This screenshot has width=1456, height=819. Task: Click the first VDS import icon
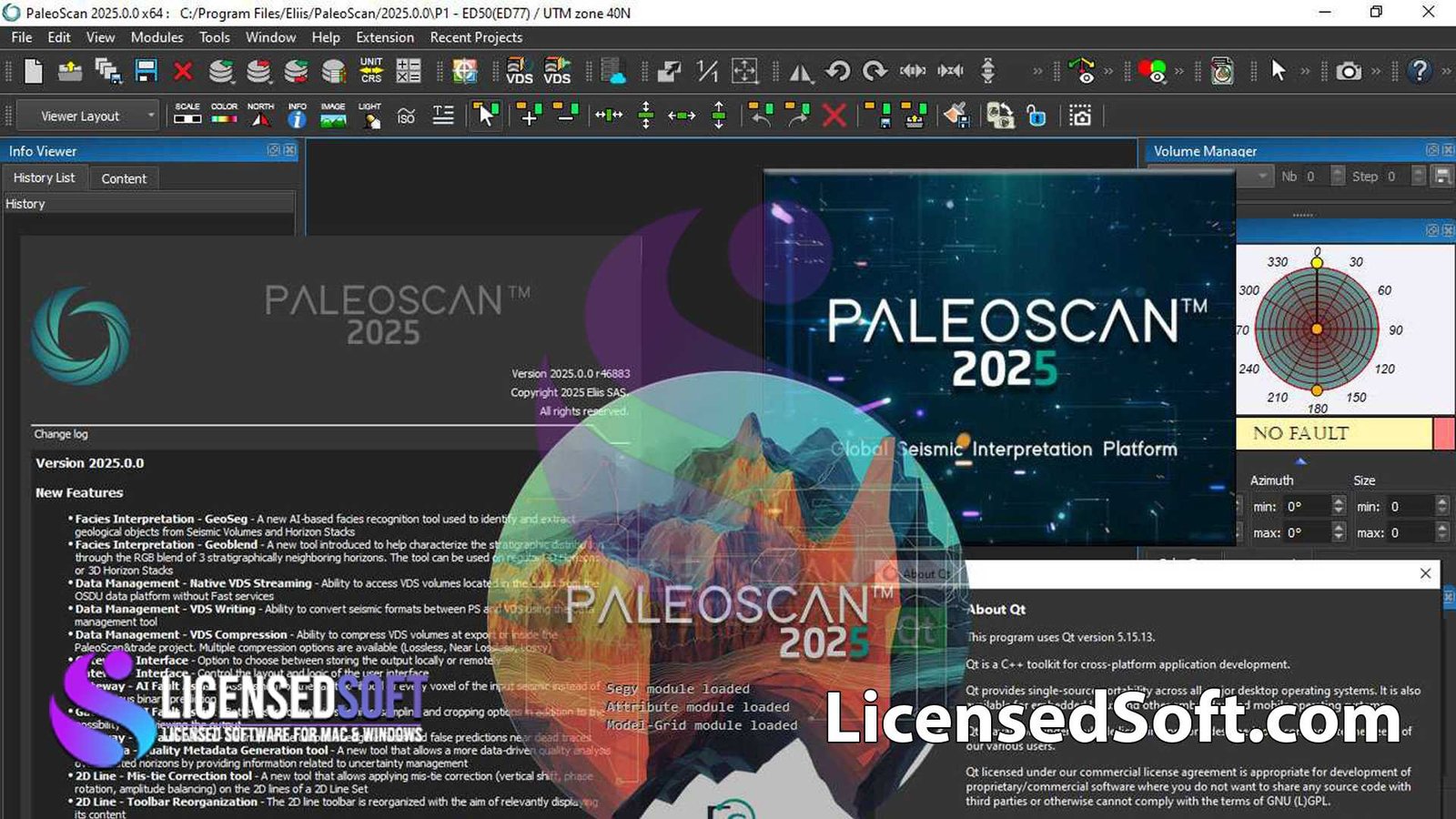tap(520, 71)
